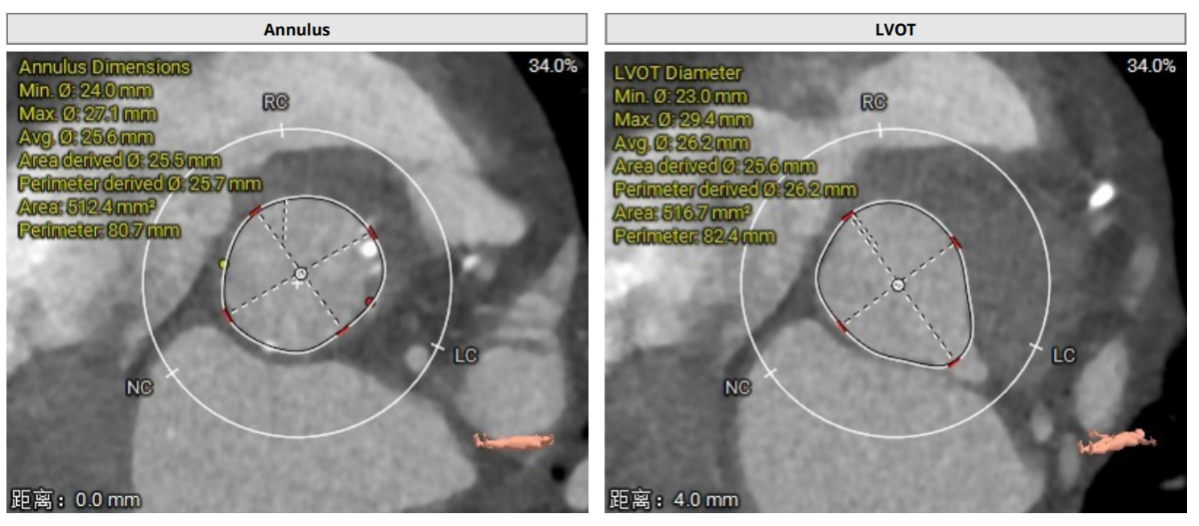Click the Annulus Dimensions heading
The image size is (1199, 526).
[x=104, y=67]
